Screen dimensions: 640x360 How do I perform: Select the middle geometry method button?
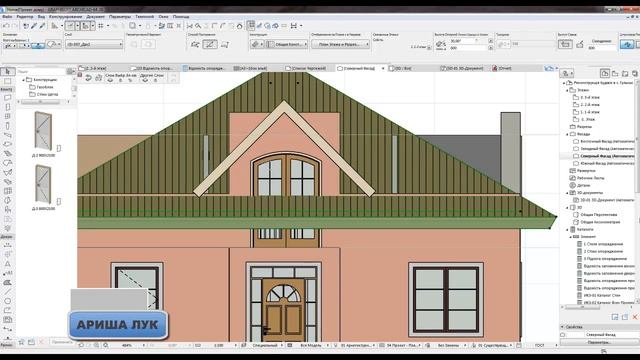point(210,44)
